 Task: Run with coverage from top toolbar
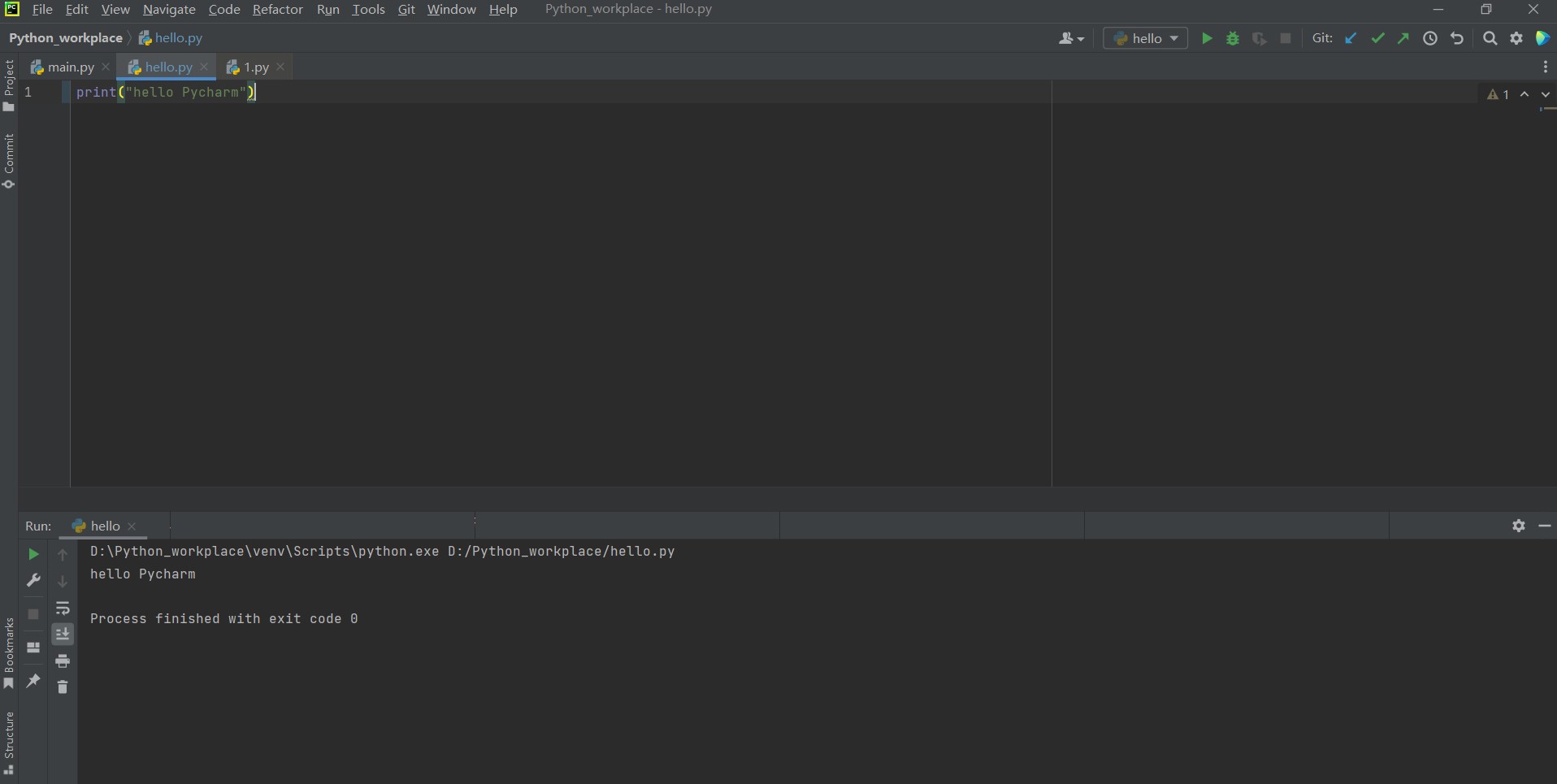coord(1259,38)
